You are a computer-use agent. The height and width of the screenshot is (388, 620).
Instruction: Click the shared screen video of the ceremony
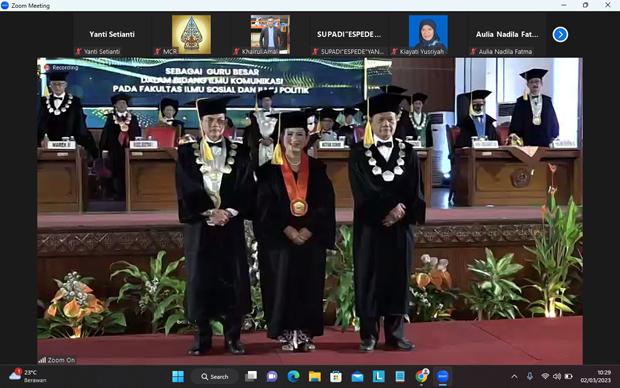coord(310,211)
